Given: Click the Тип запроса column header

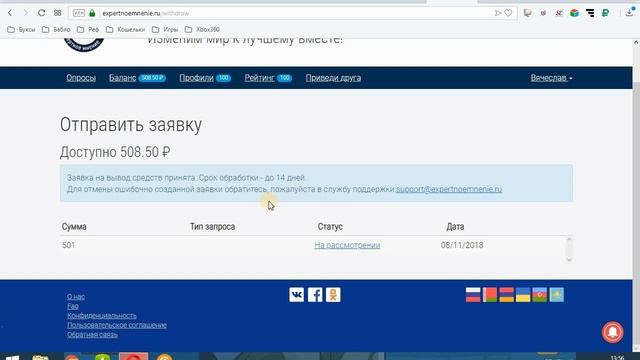Looking at the screenshot, I should pos(212,227).
